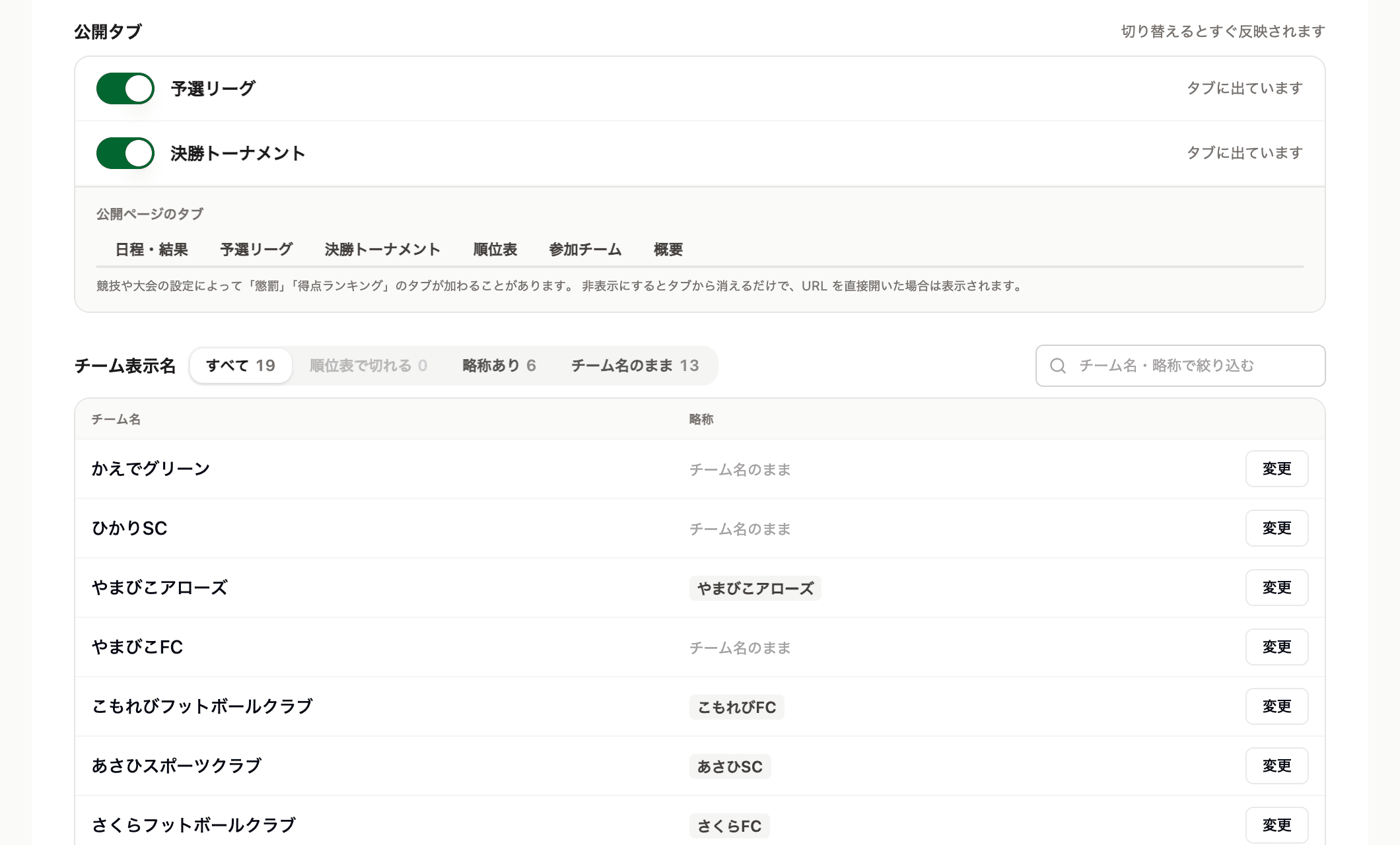The height and width of the screenshot is (845, 1400).
Task: Select the チーム名のまま 13 filter tab
Action: click(x=635, y=366)
